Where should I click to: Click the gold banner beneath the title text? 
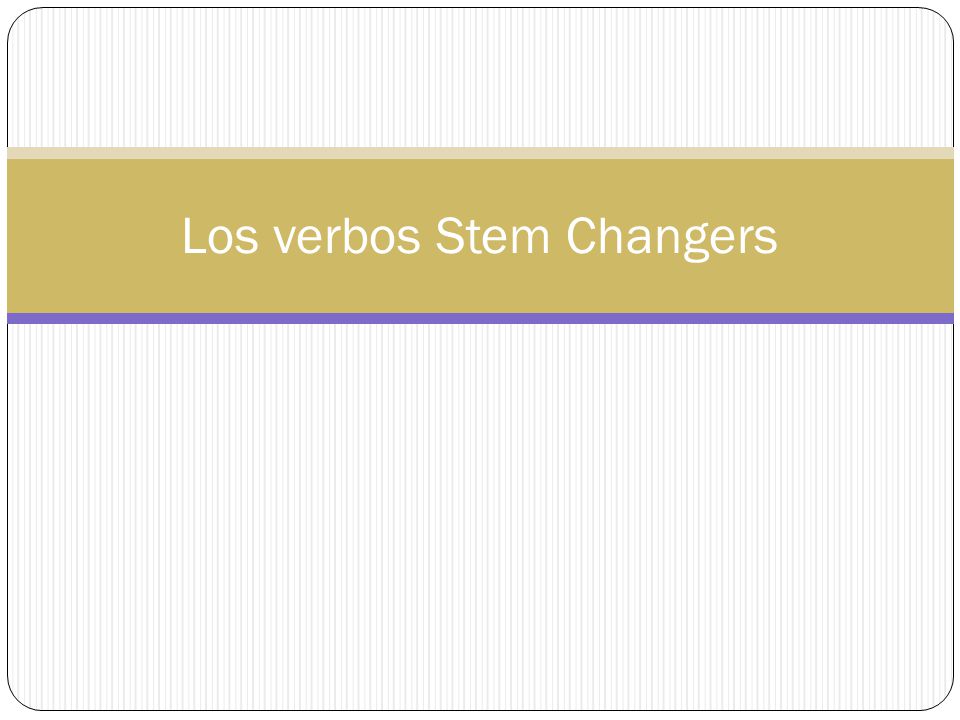point(480,289)
